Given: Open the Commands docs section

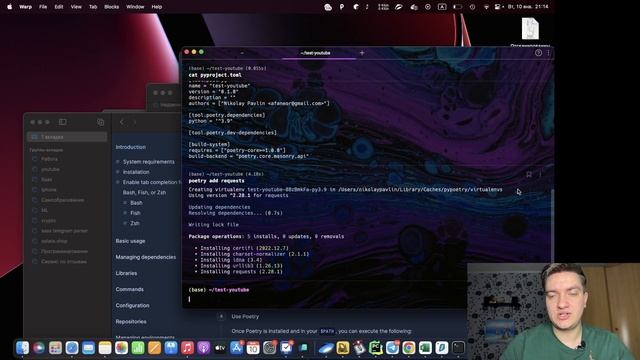Looking at the screenshot, I should click(x=129, y=289).
